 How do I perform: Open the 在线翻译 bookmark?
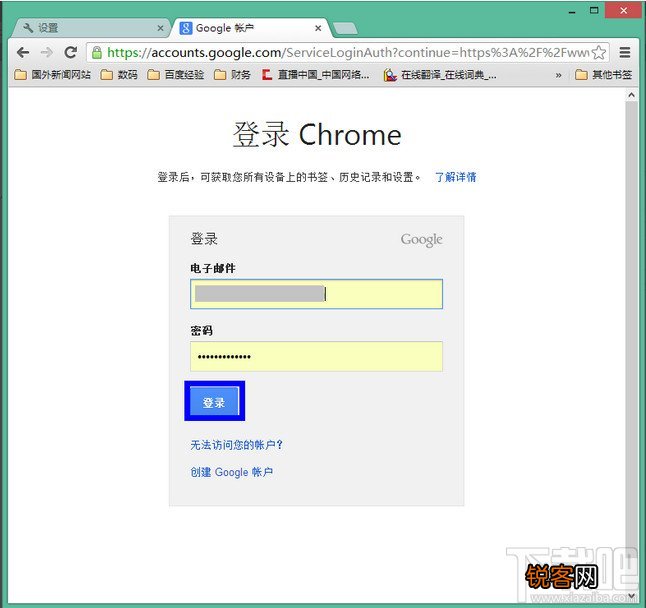pos(440,75)
